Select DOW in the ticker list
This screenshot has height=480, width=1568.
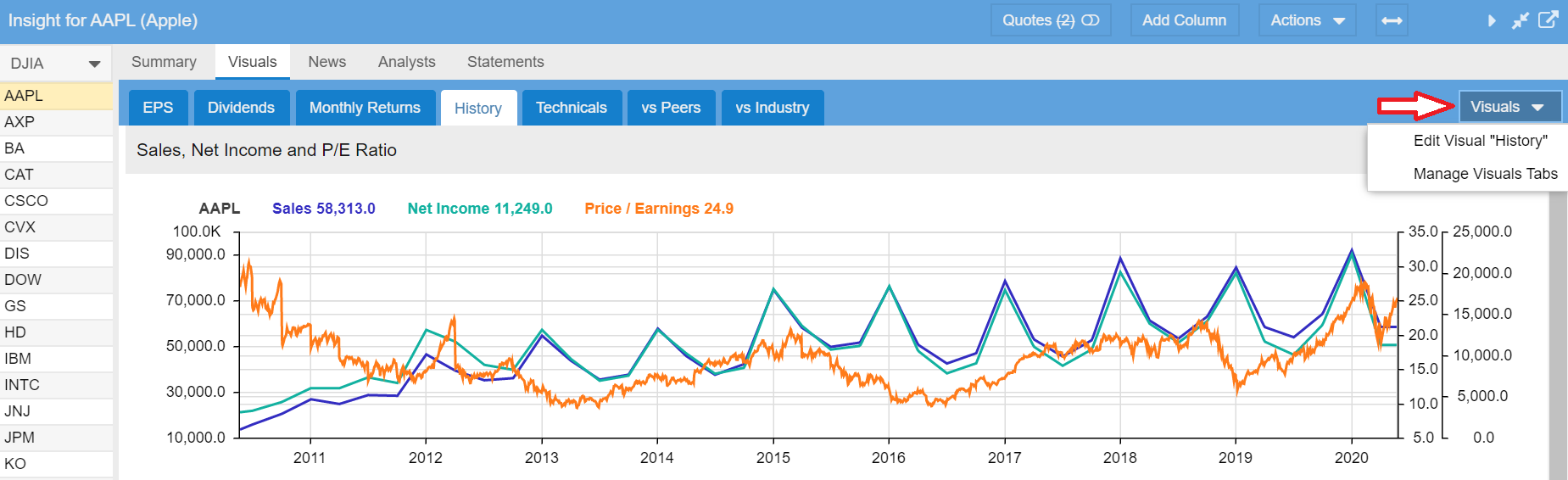[x=56, y=280]
